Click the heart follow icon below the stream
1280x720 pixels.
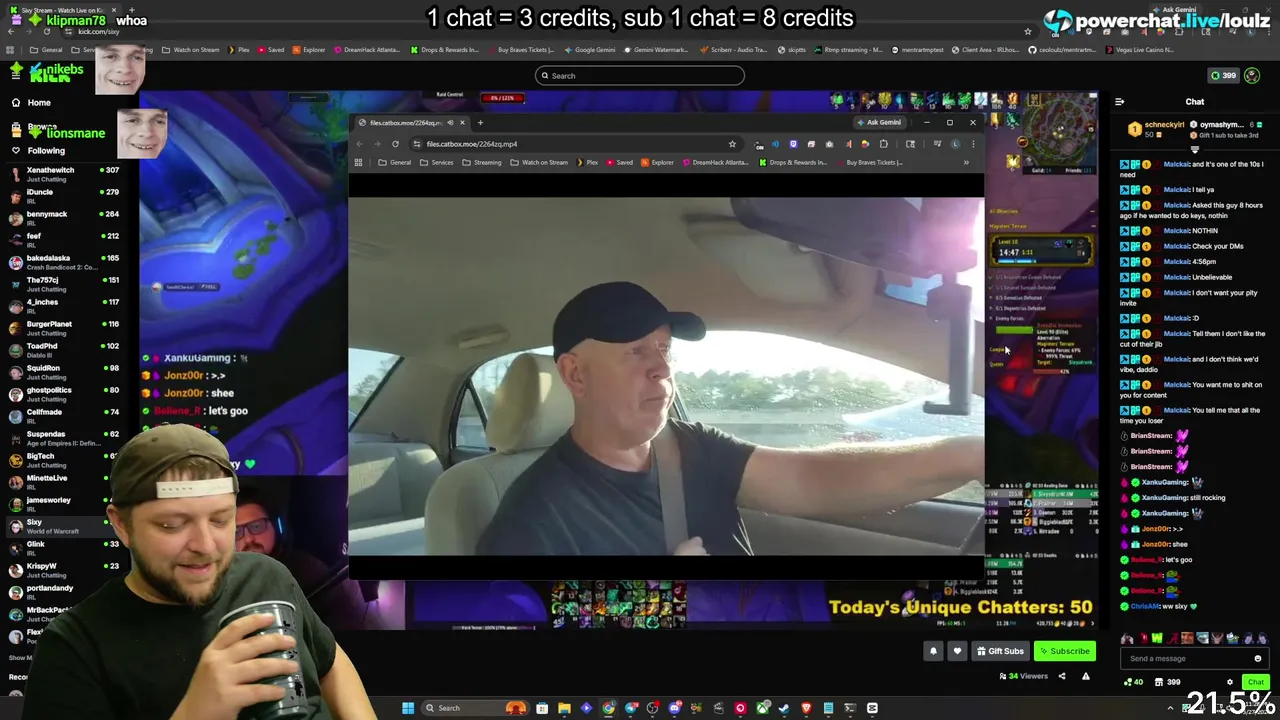[957, 651]
